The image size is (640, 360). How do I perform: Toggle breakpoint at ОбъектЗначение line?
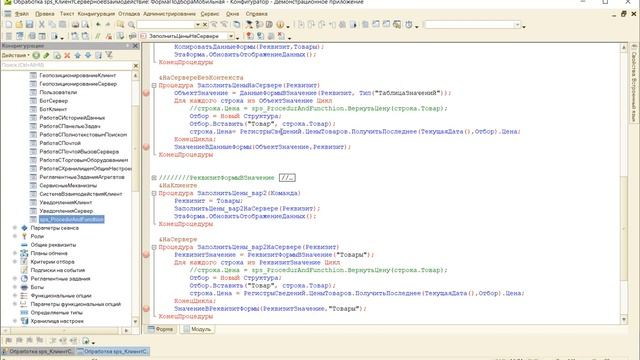pyautogui.click(x=146, y=93)
